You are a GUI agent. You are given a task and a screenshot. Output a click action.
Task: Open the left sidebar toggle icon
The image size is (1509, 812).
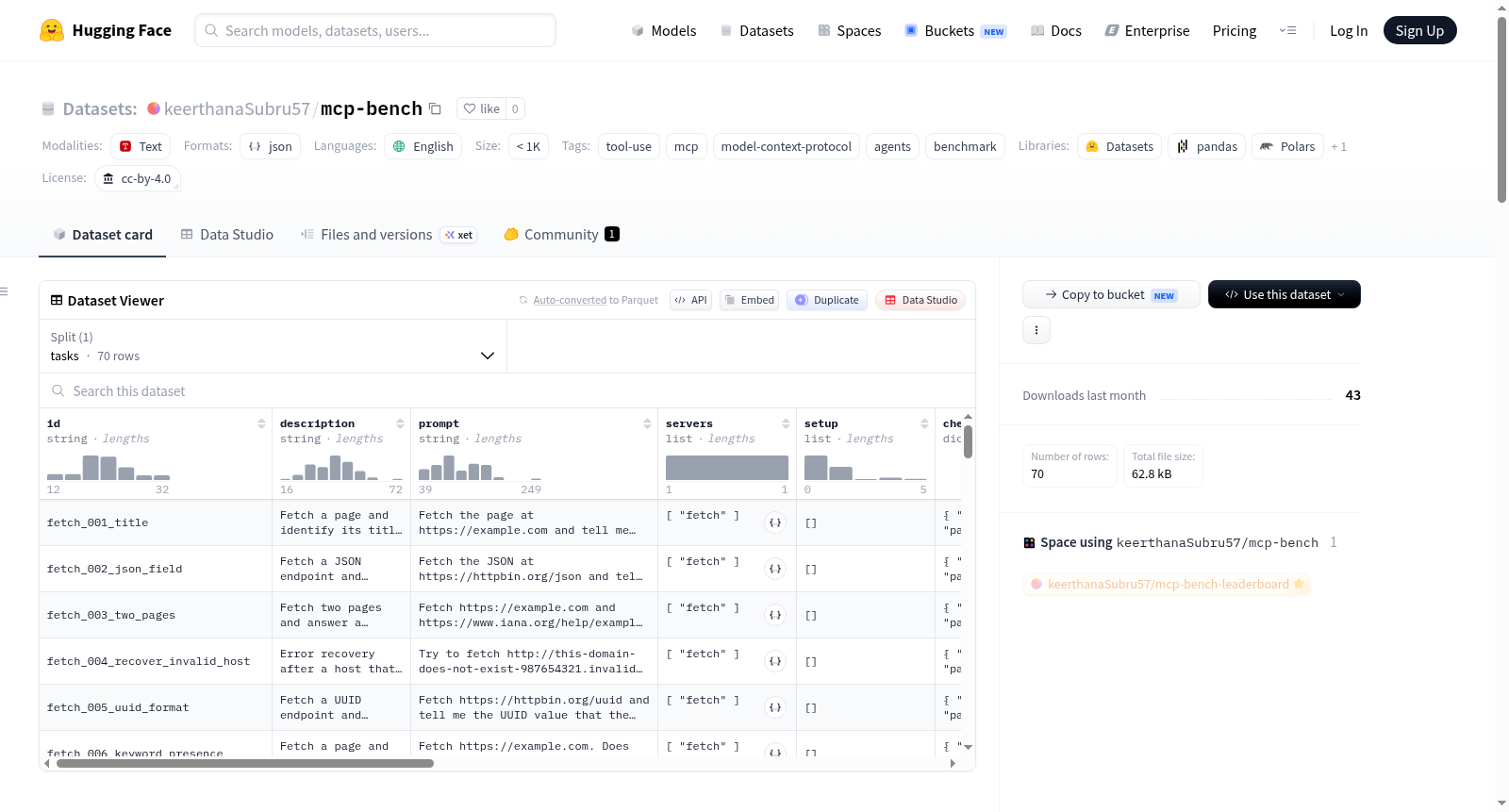[x=4, y=291]
